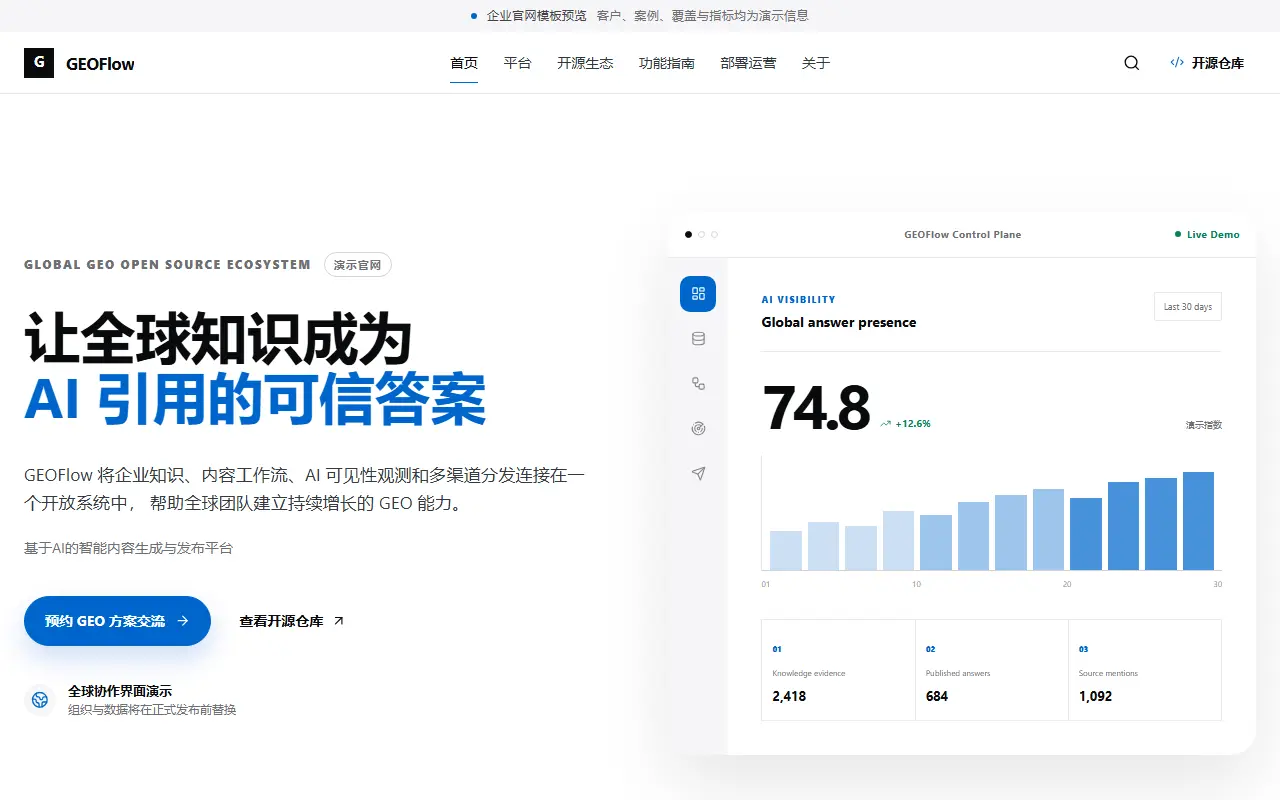
Task: Click the trend arrow icon beside +12.6%
Action: tap(885, 424)
